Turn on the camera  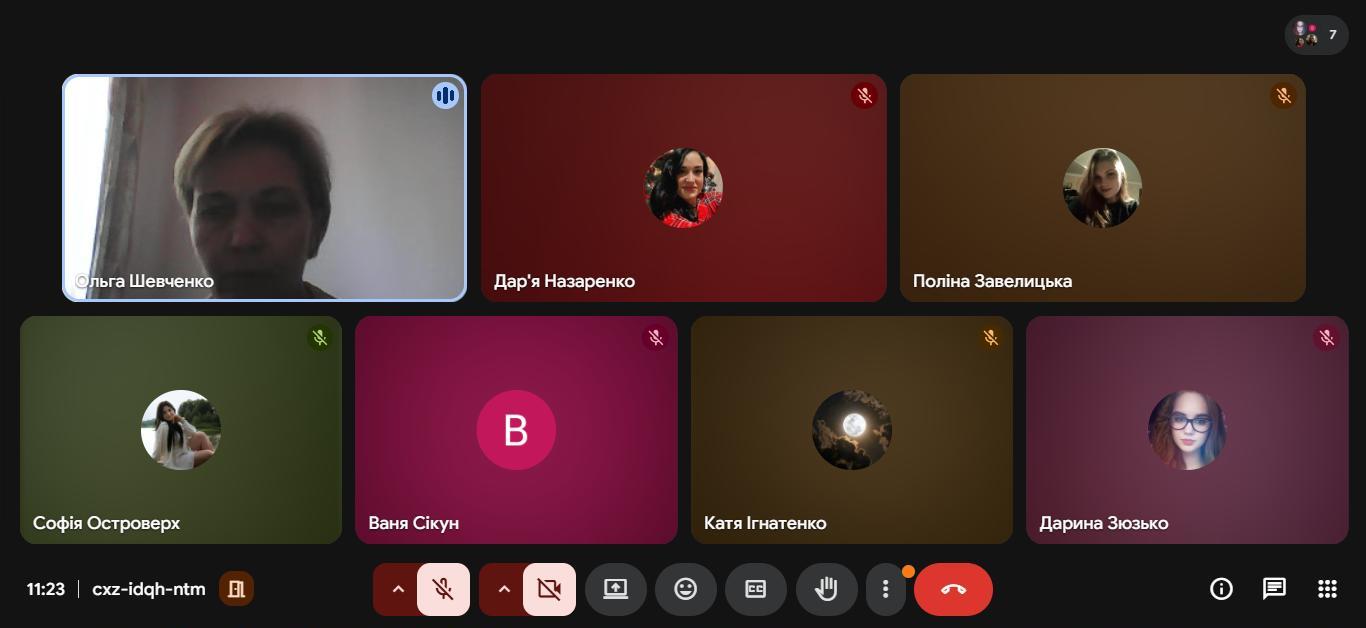(x=548, y=589)
